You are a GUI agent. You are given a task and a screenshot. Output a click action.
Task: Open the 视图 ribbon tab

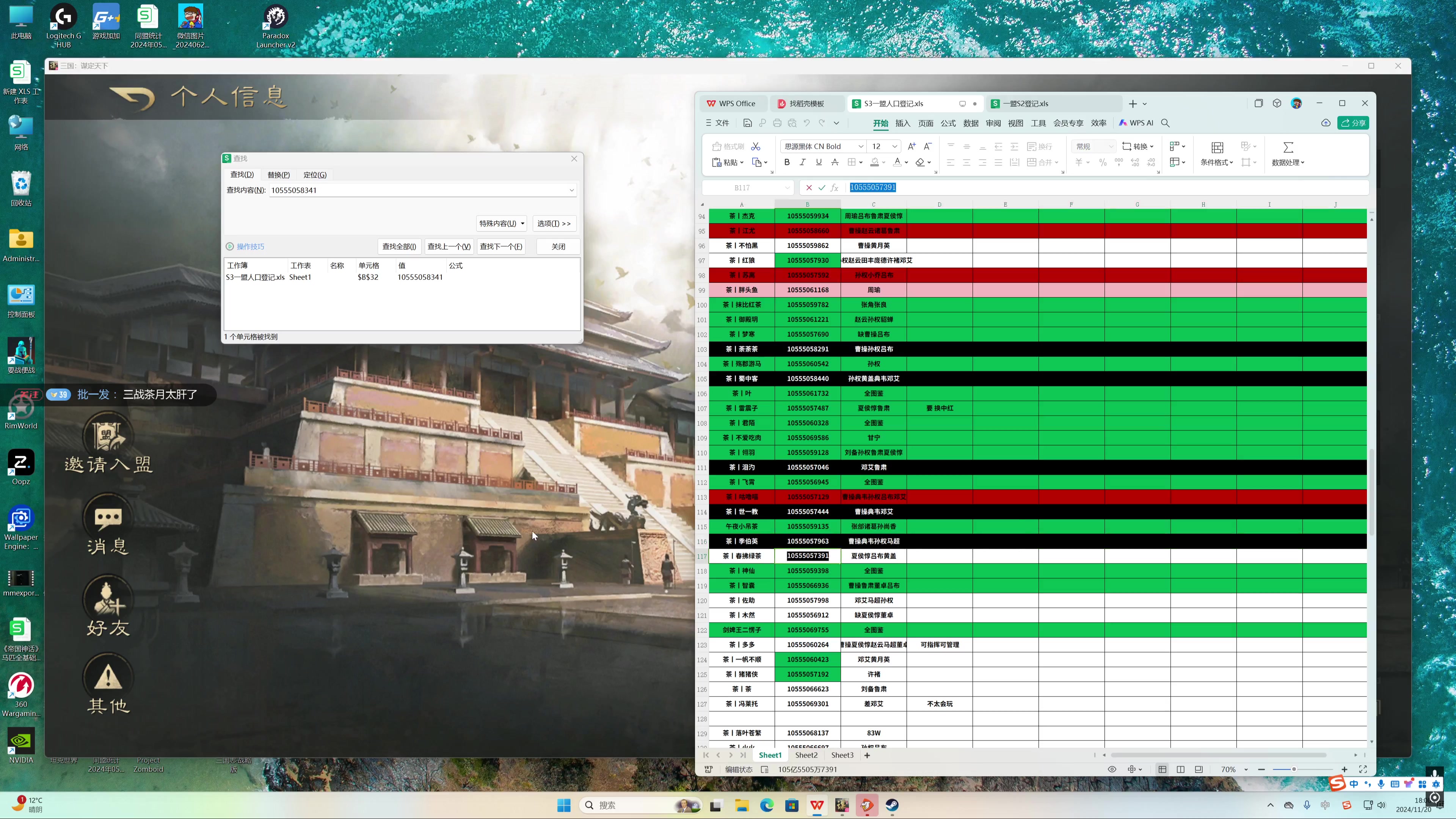coord(1016,122)
